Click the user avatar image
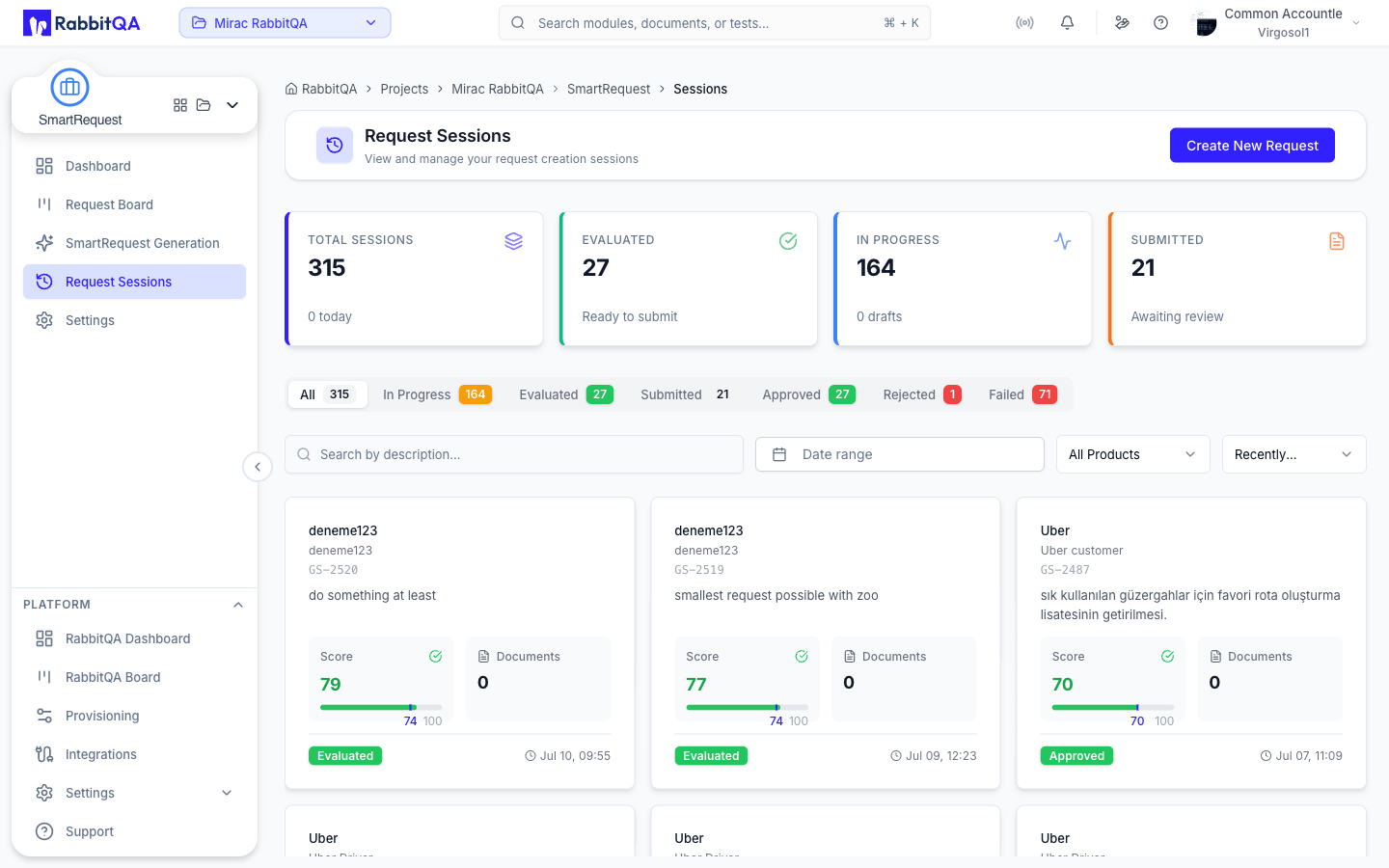The width and height of the screenshot is (1389, 868). 1205,23
